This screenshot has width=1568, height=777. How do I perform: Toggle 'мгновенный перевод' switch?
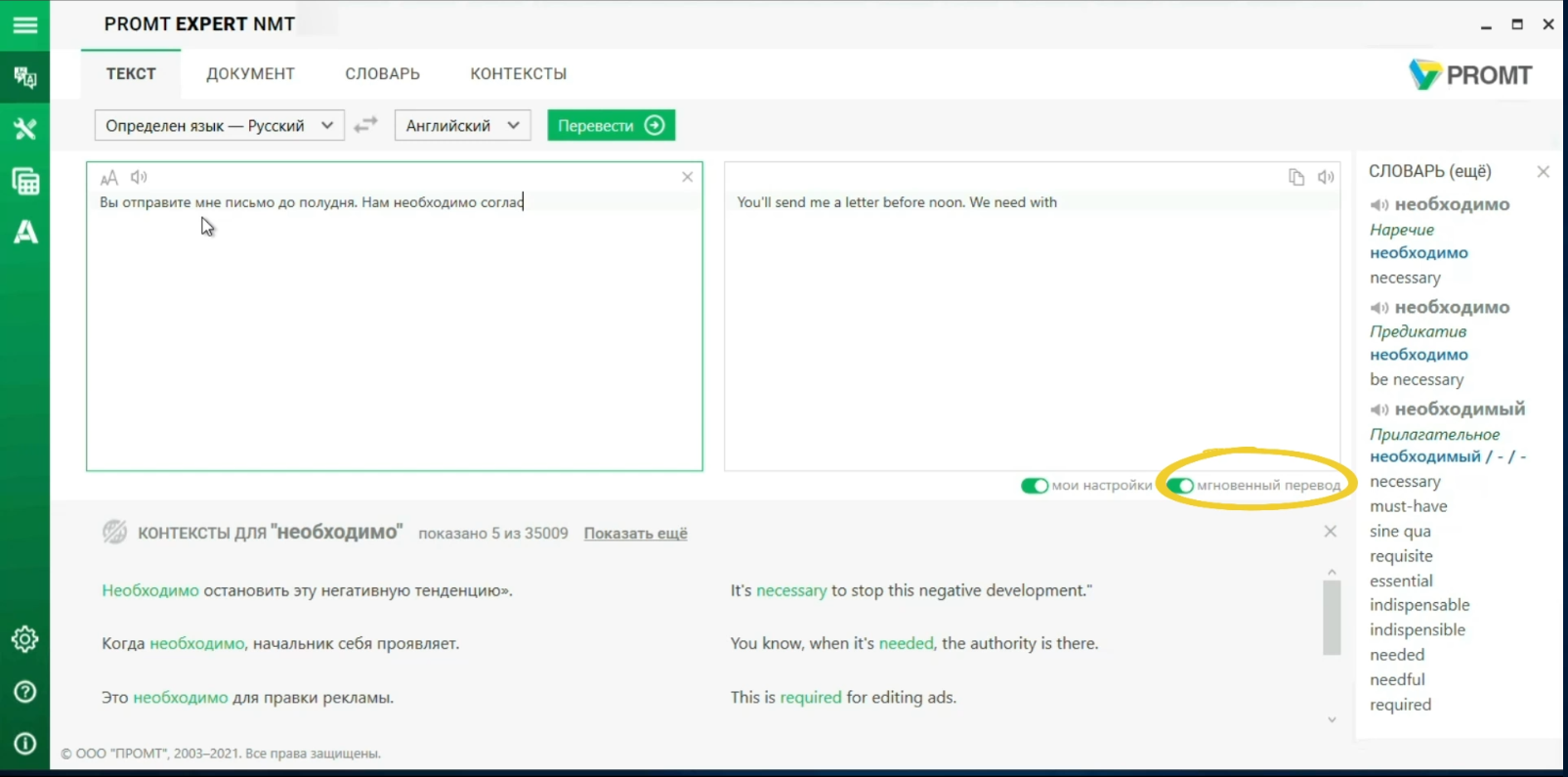pos(1180,486)
